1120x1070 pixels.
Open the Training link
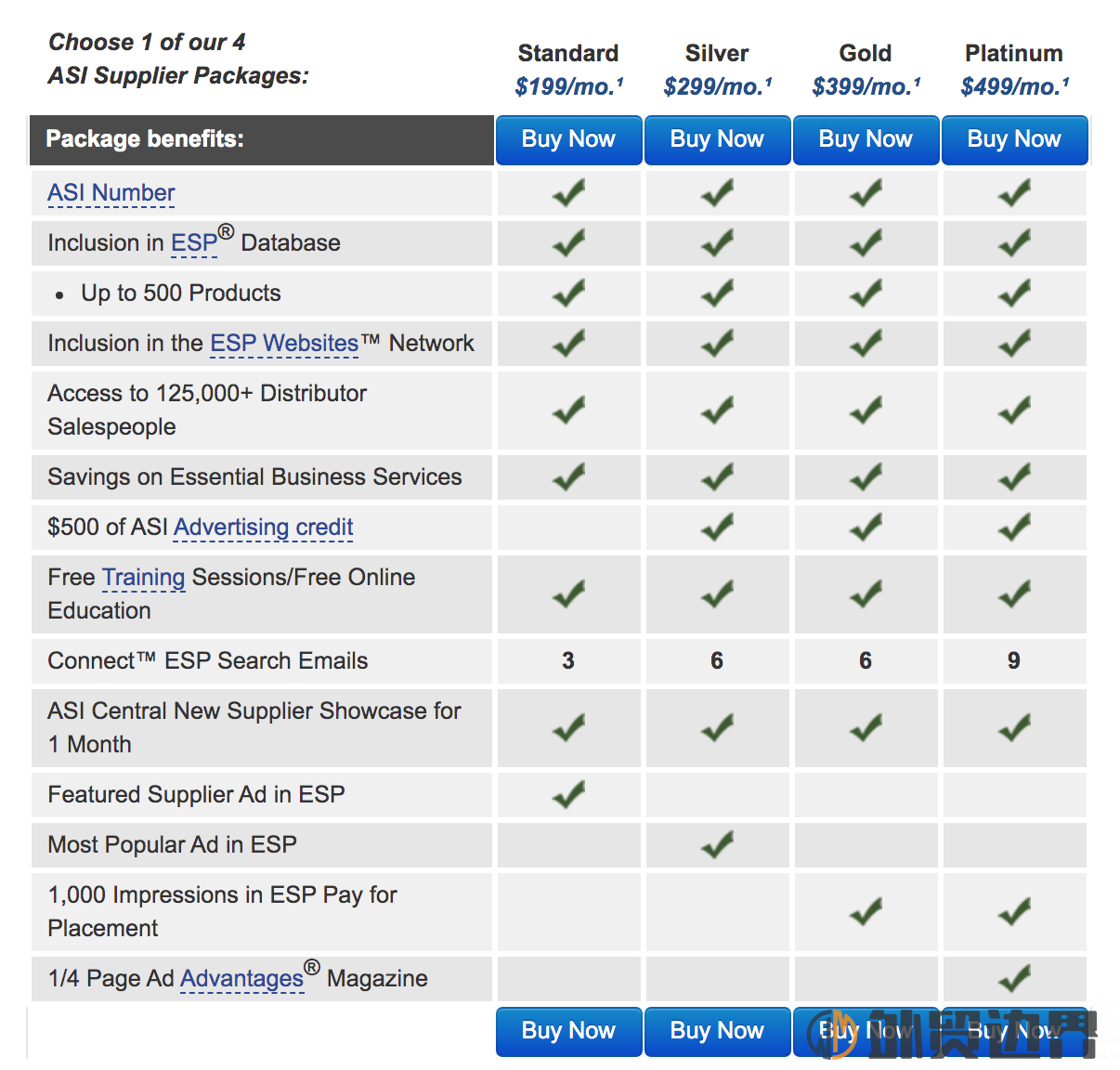[143, 578]
